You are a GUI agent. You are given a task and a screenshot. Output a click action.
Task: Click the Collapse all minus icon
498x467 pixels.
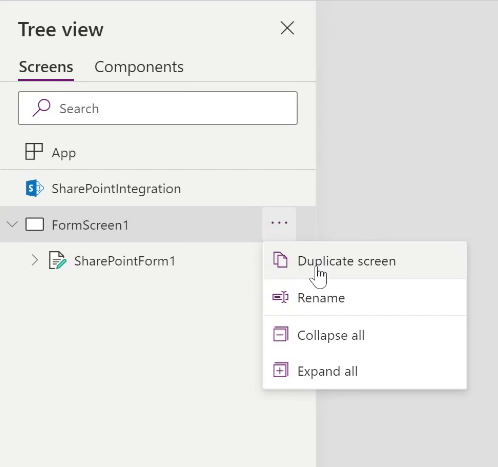pyautogui.click(x=281, y=334)
